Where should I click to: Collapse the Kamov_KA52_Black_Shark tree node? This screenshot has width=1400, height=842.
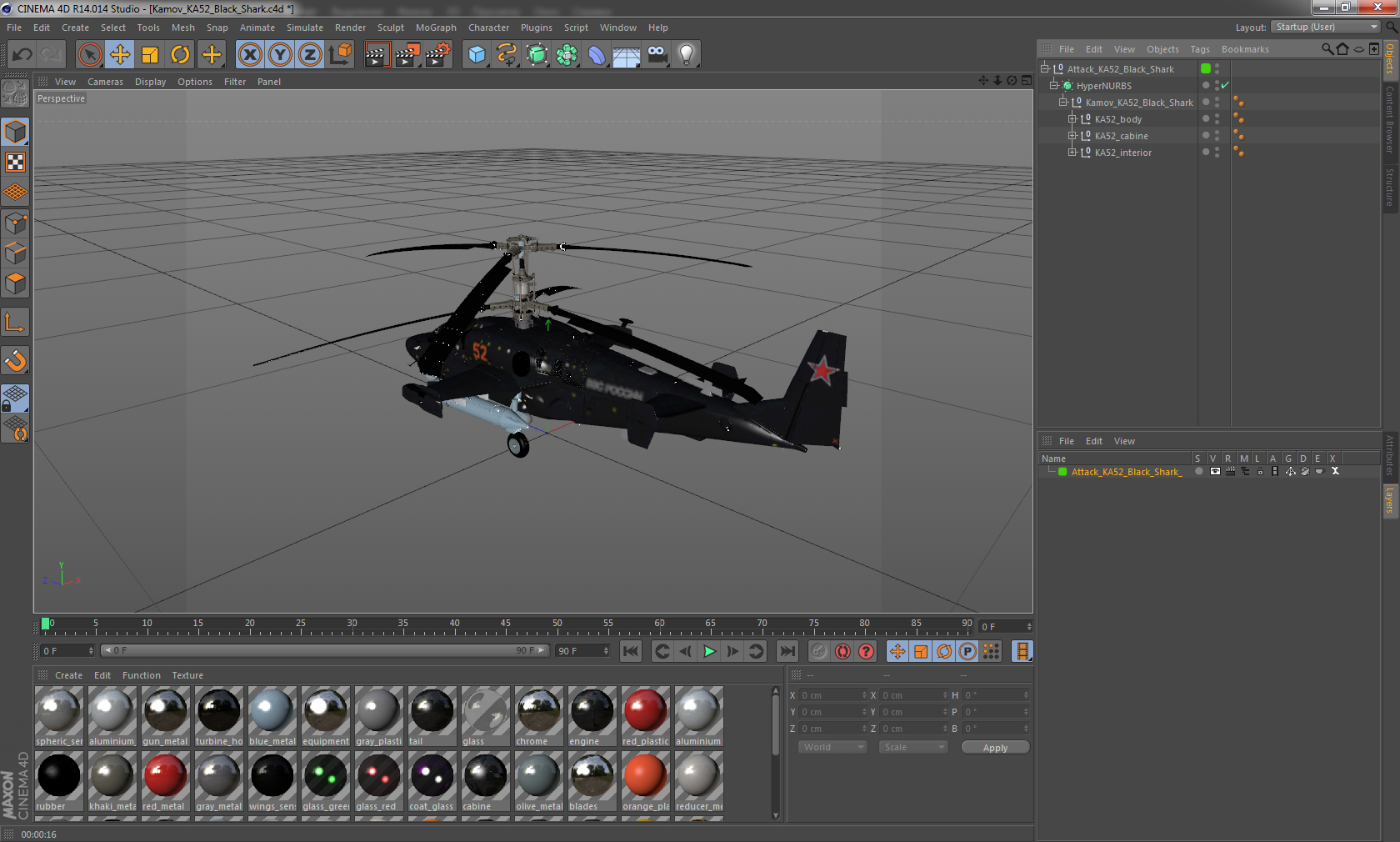point(1062,102)
